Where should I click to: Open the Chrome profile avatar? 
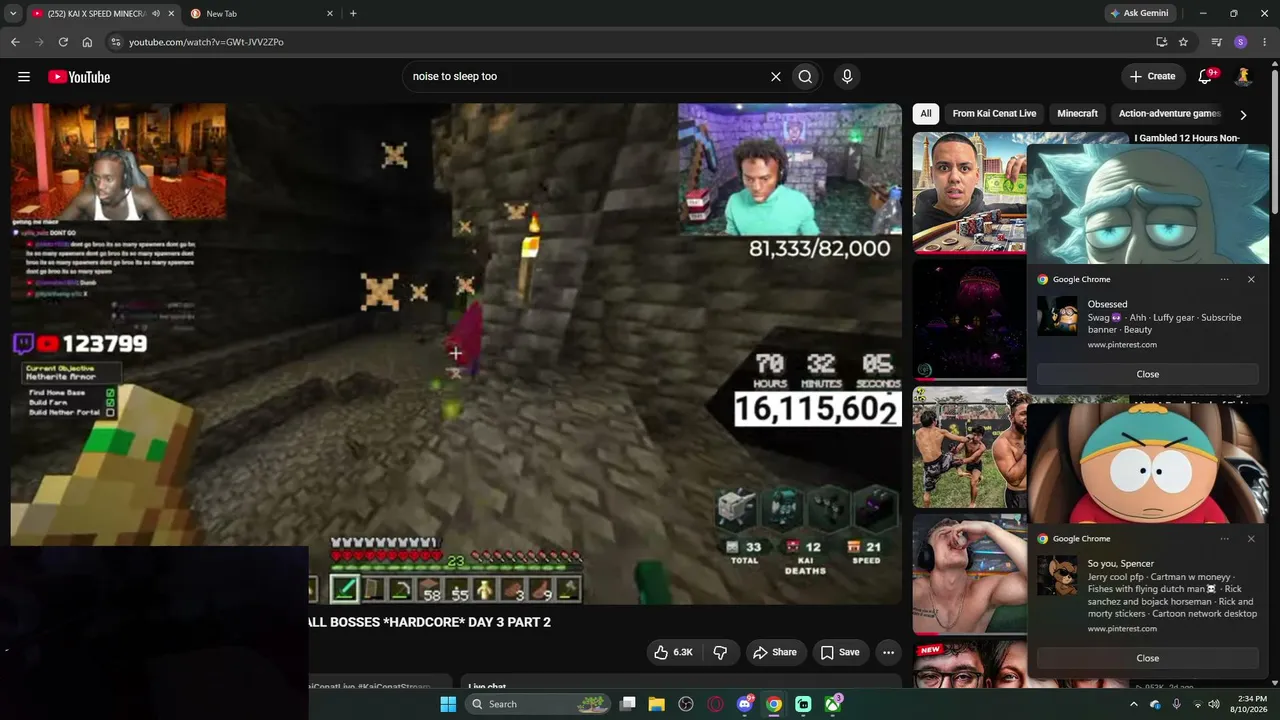[1241, 42]
